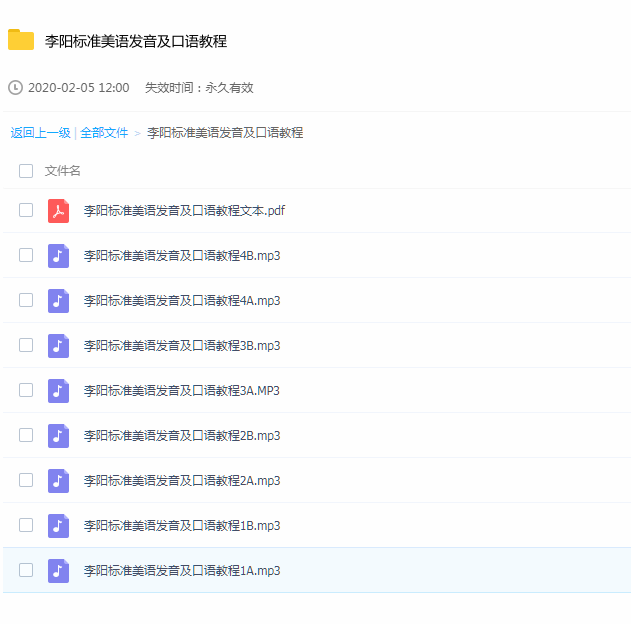
Task: Go back via 返回上一级 link
Action: pos(40,133)
